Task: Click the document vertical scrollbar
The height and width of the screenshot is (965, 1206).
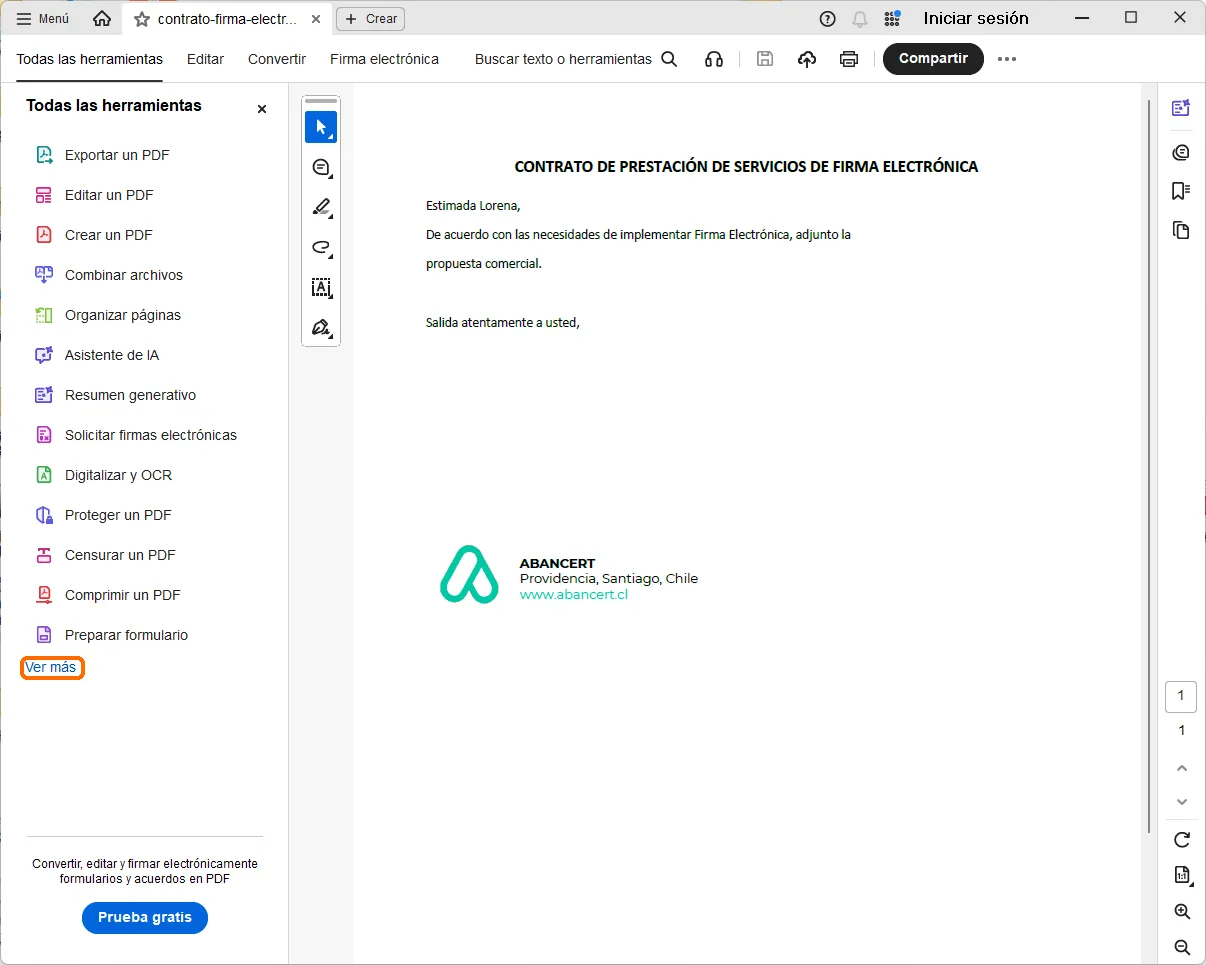Action: tap(1149, 465)
